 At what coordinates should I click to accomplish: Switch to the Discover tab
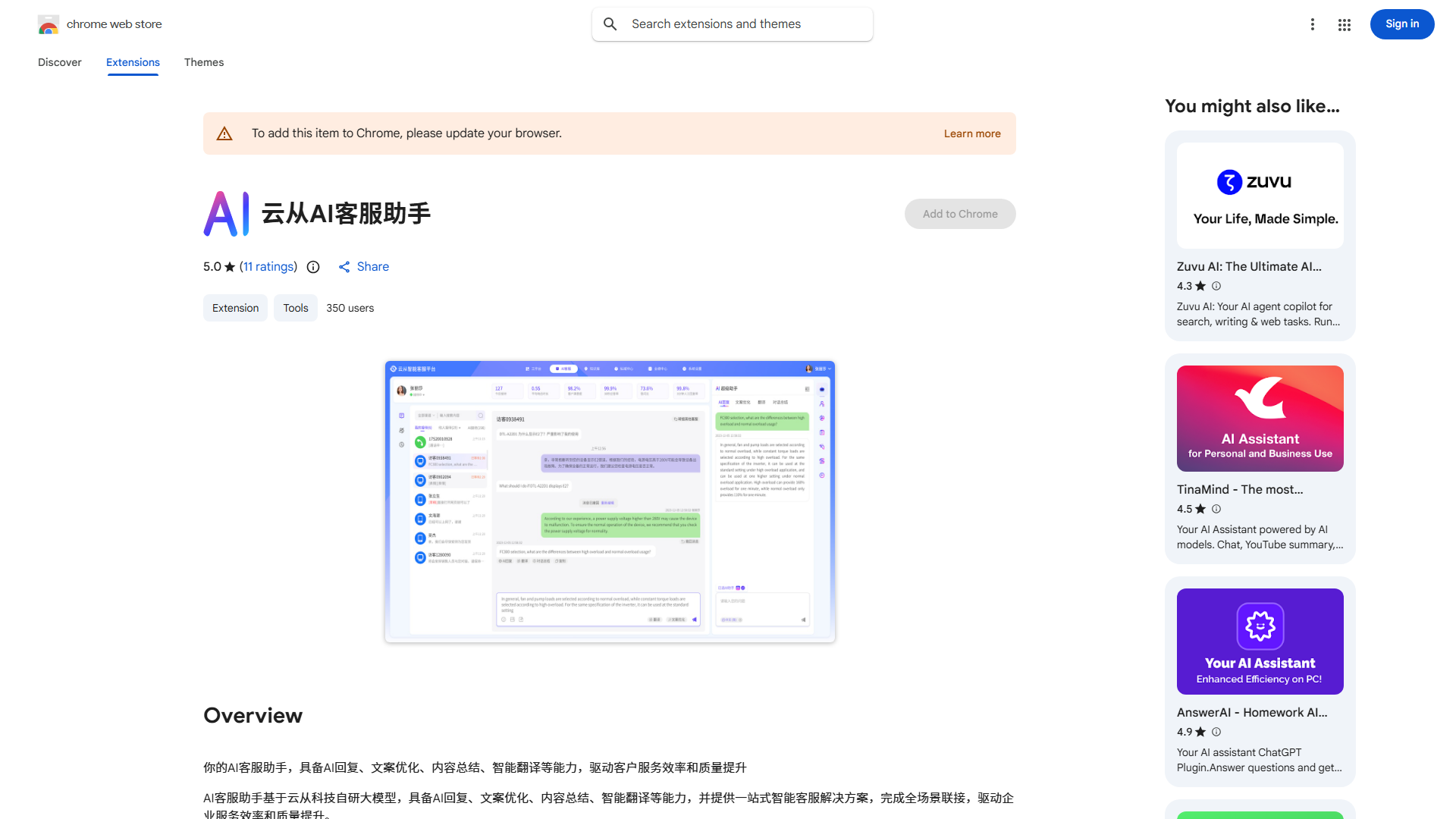click(59, 62)
